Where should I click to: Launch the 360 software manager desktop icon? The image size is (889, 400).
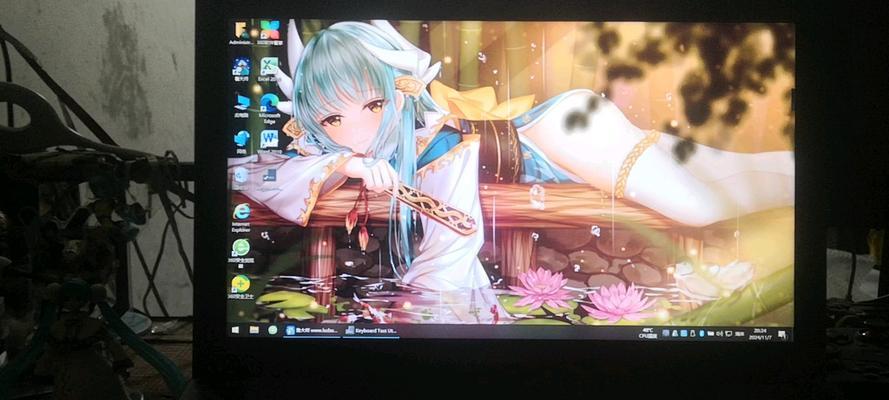click(x=269, y=32)
